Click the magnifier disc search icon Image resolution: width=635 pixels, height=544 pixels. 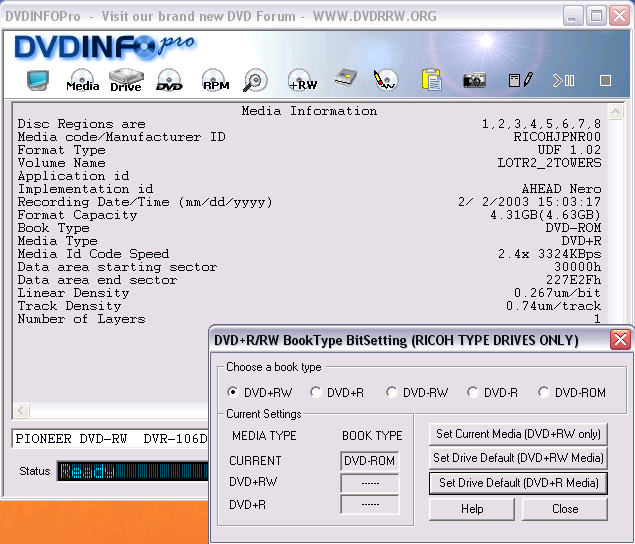point(255,80)
